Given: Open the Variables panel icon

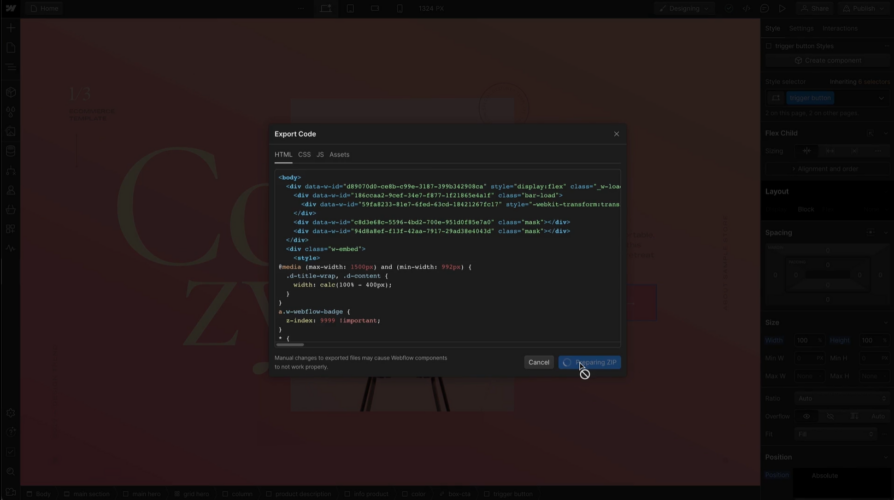Looking at the screenshot, I should [10, 111].
